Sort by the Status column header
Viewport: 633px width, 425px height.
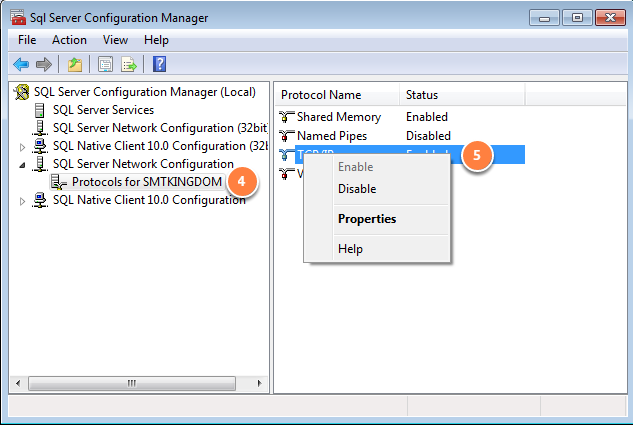tap(462, 95)
